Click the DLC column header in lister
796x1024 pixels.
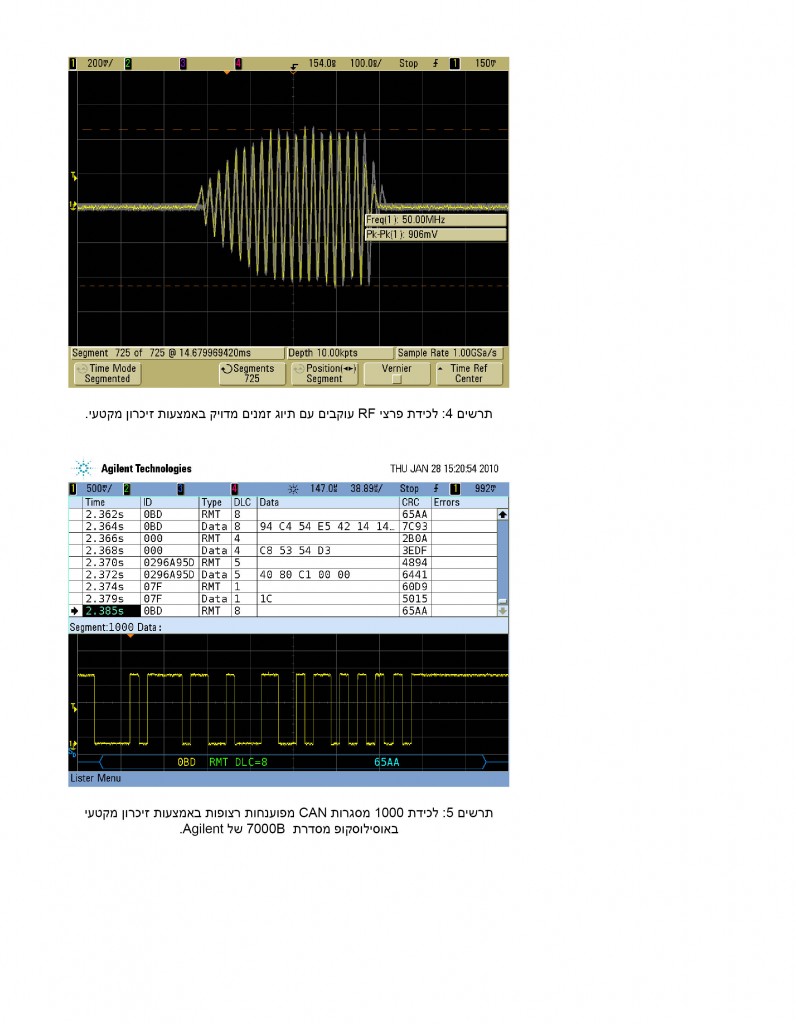(x=244, y=502)
